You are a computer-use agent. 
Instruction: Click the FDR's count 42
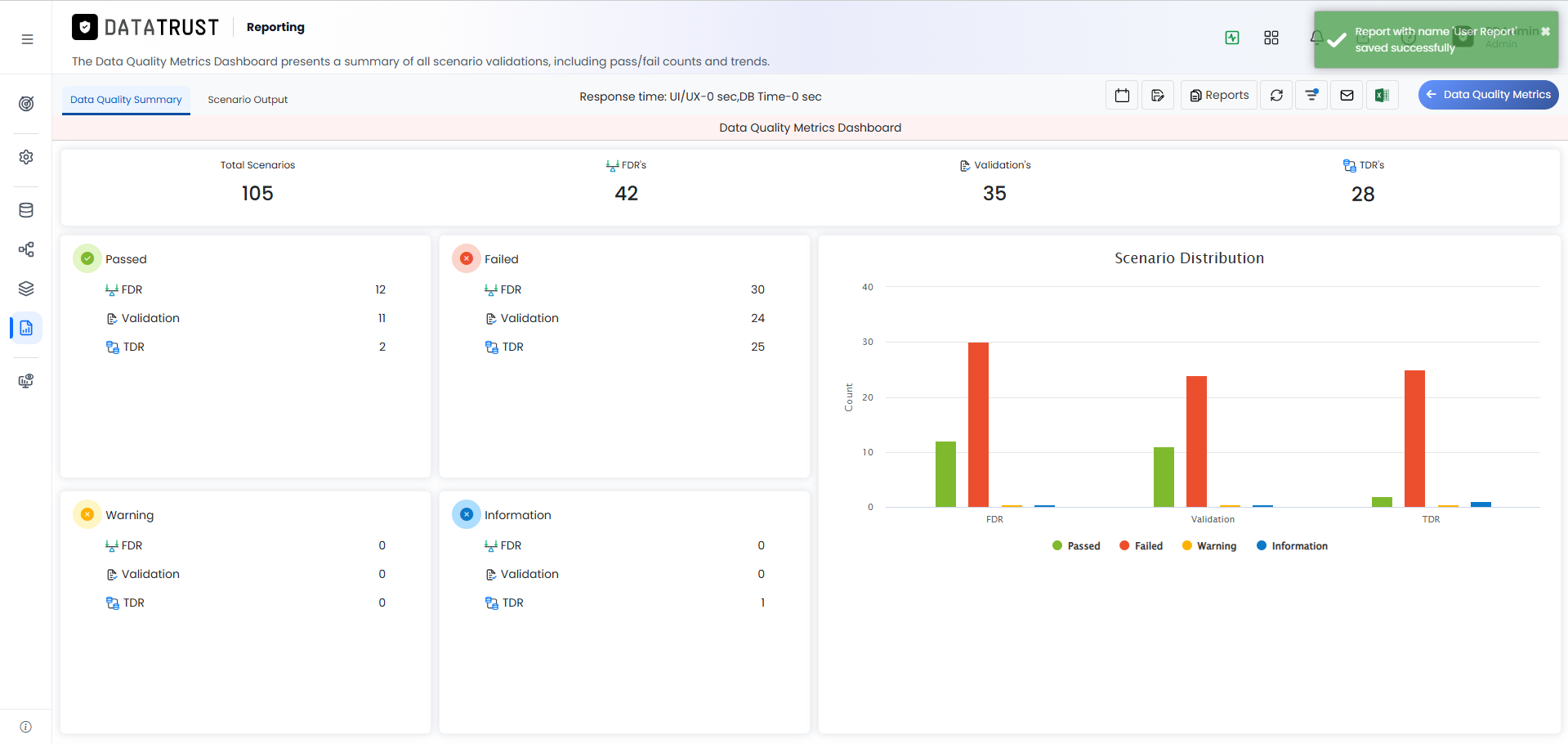(x=627, y=194)
